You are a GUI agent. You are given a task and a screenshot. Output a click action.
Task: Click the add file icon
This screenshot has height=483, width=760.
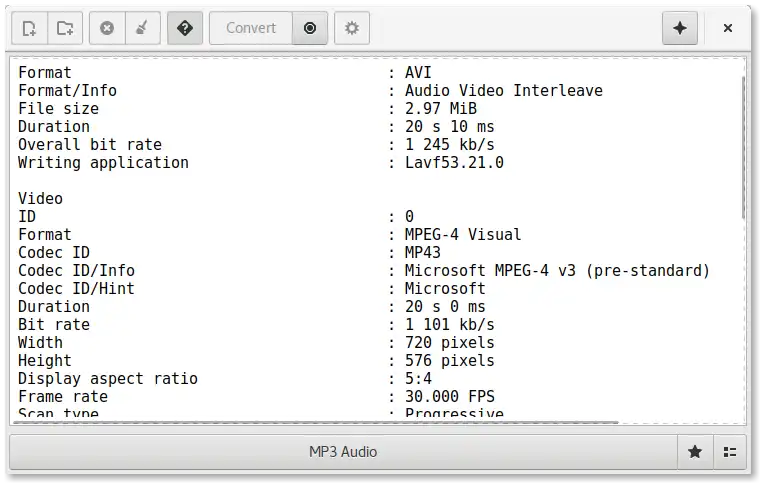[x=30, y=28]
